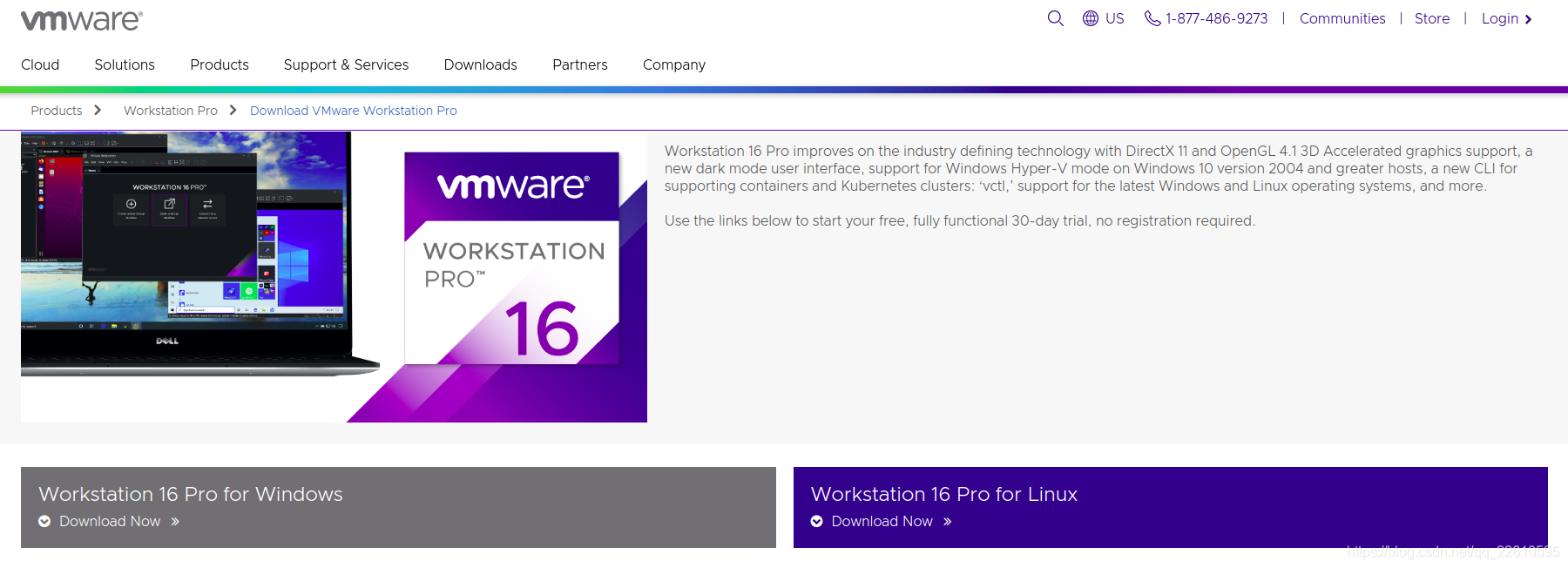This screenshot has width=1568, height=568.
Task: Click the arrow next to Login
Action: (1528, 19)
